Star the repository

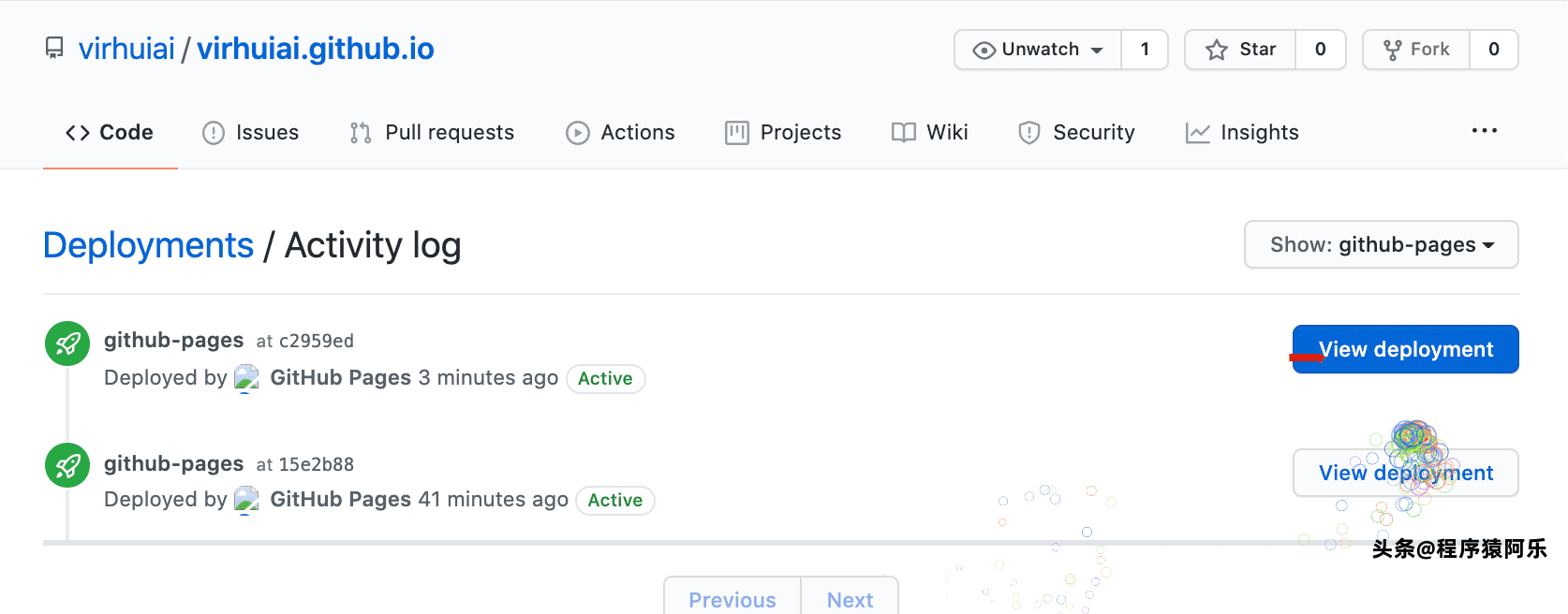coord(1240,50)
